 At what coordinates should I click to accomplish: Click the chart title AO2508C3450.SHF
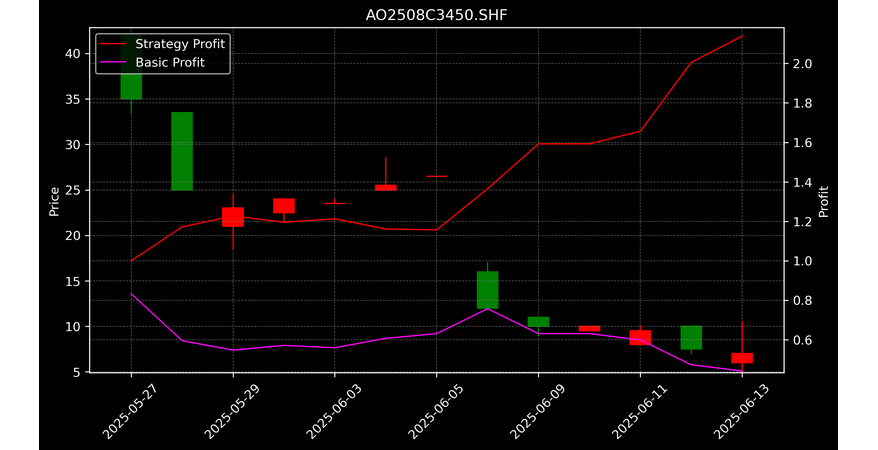(436, 15)
